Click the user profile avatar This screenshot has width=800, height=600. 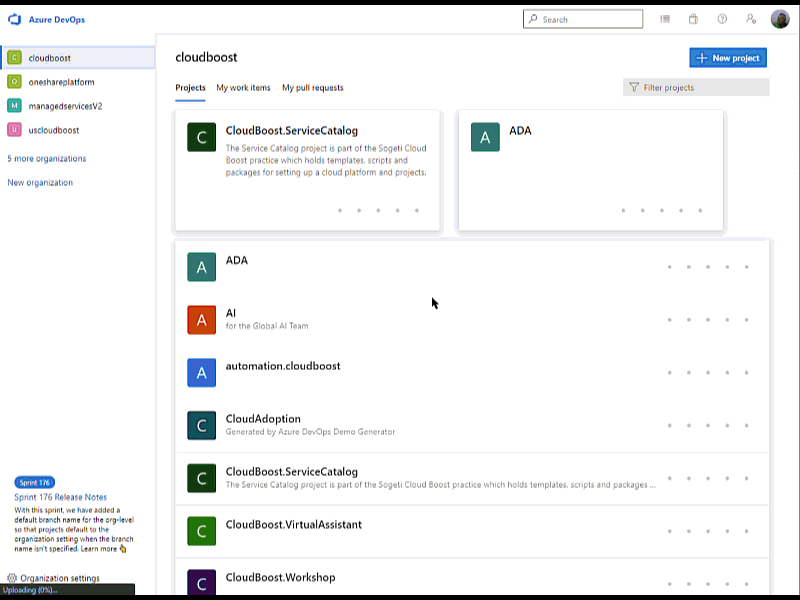(x=780, y=19)
